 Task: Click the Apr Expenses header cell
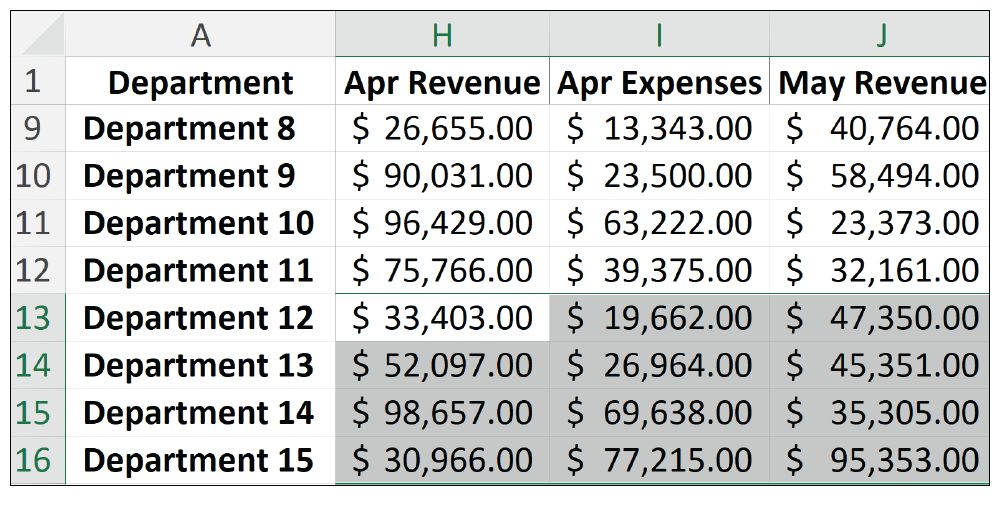[x=659, y=82]
